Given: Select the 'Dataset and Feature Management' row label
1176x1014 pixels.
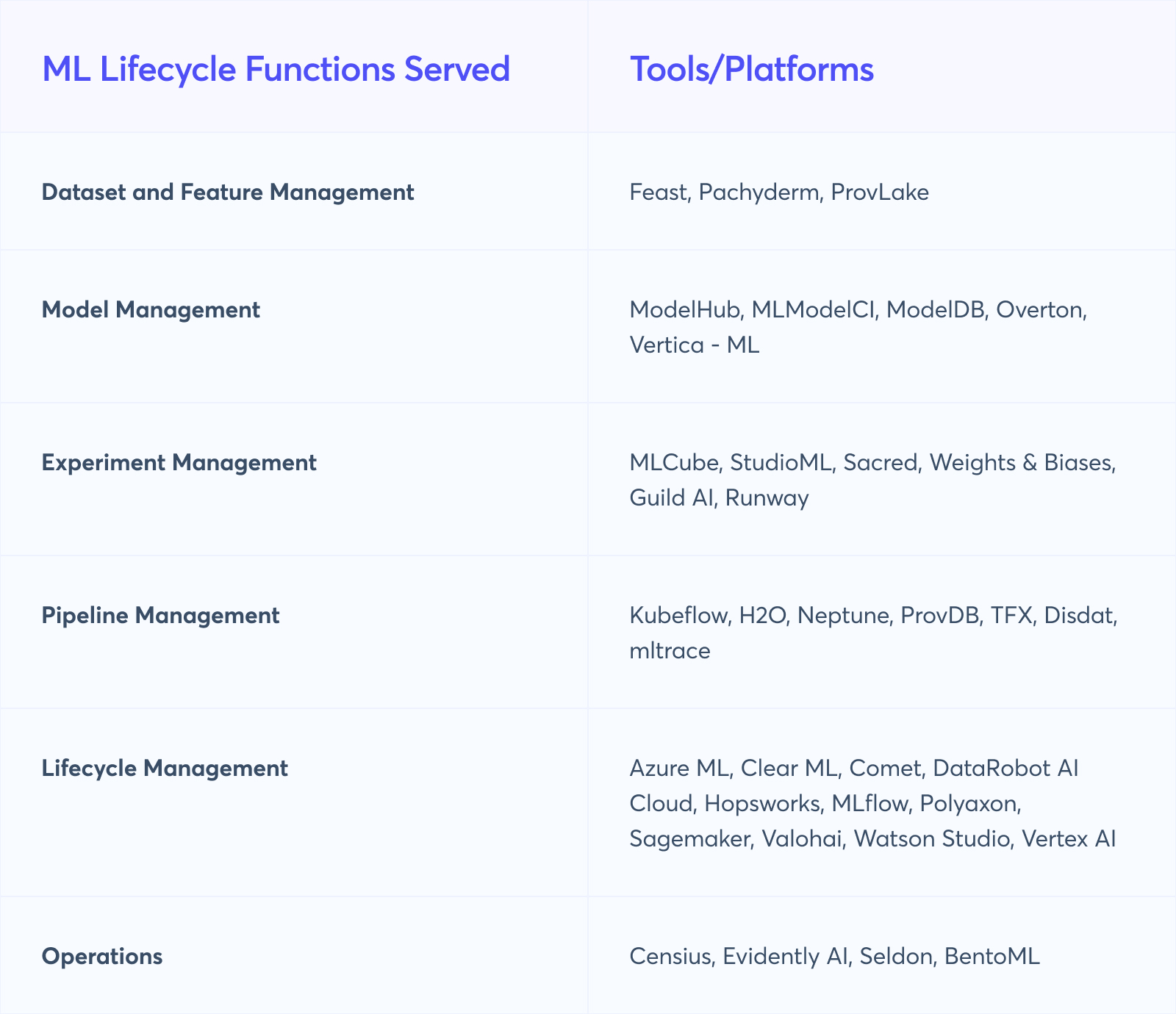Looking at the screenshot, I should 228,192.
